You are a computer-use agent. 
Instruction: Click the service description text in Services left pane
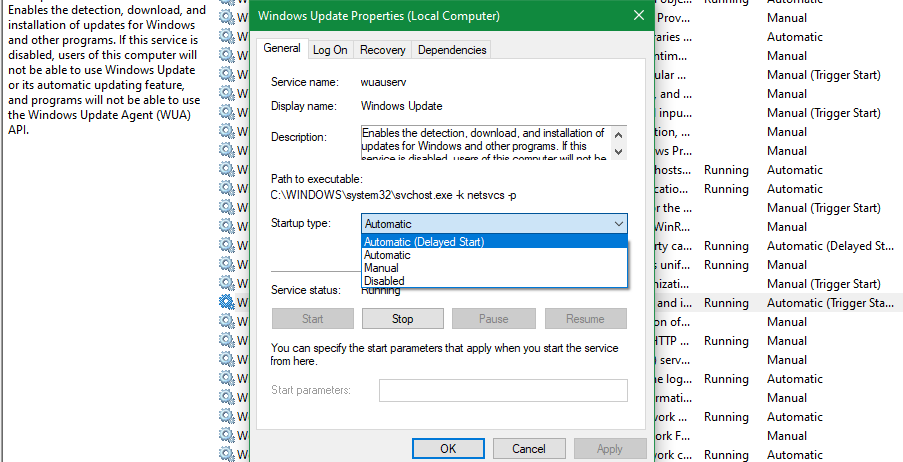tap(107, 70)
